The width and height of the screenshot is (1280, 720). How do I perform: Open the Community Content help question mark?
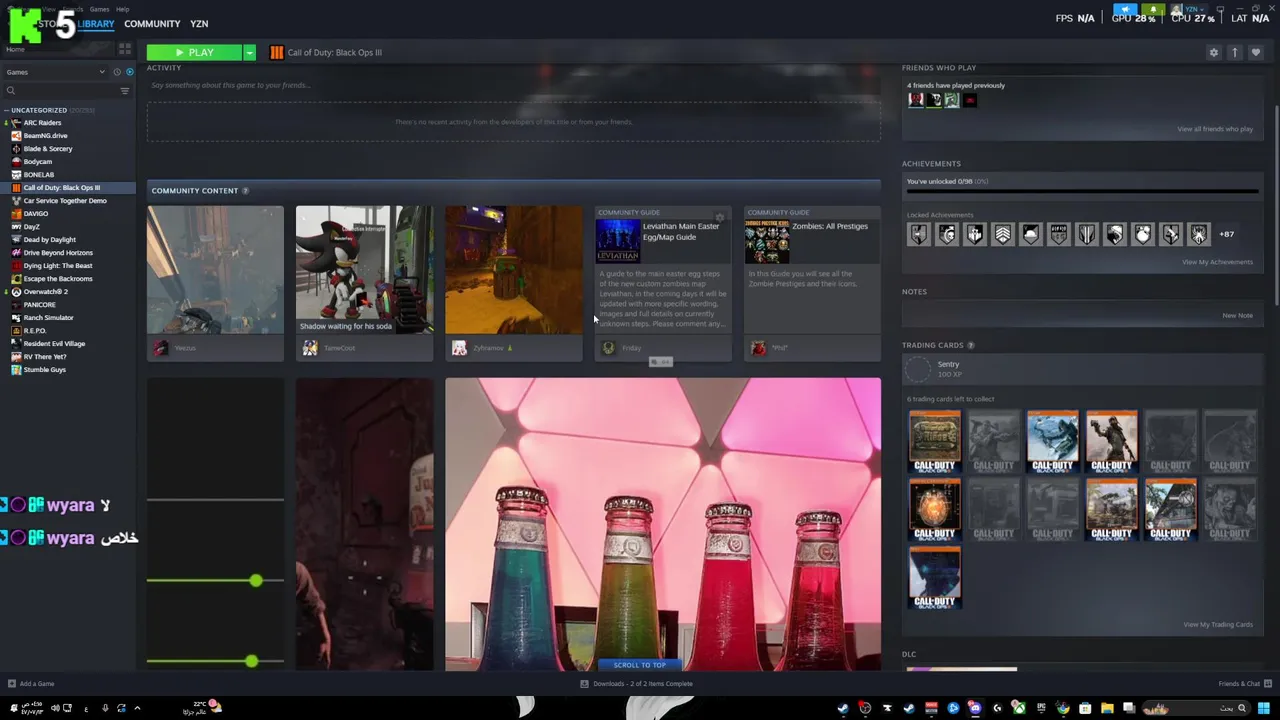(245, 190)
